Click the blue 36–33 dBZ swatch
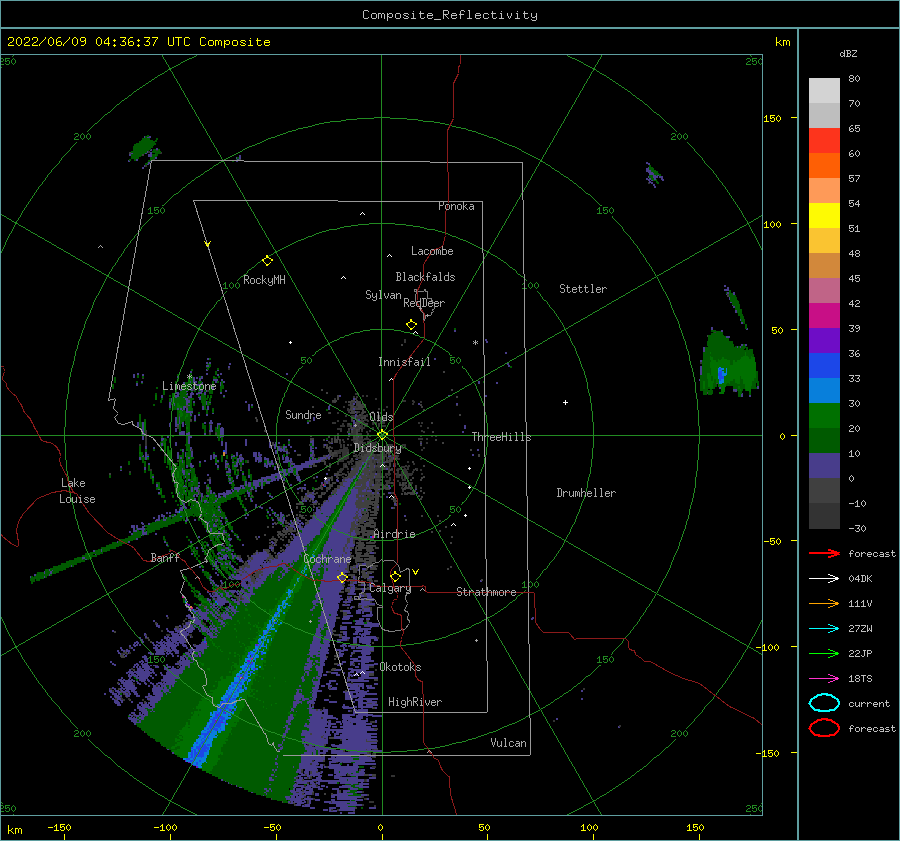Screen dimensions: 900x841 click(824, 366)
